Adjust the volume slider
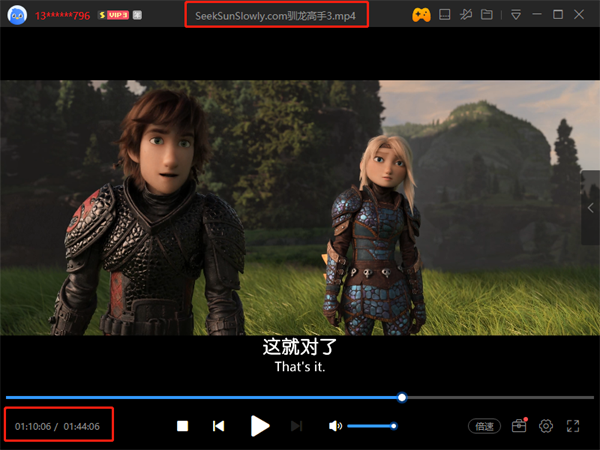 point(372,426)
